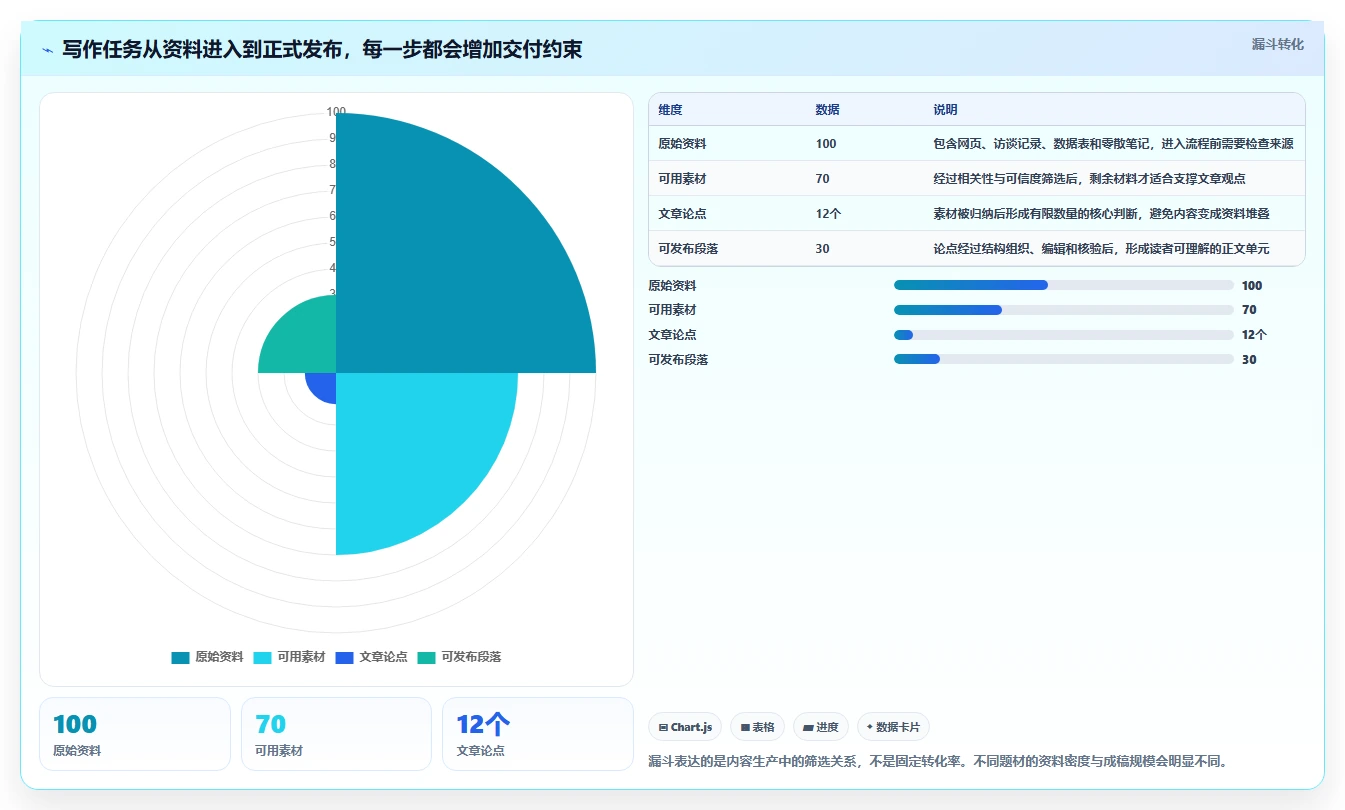The height and width of the screenshot is (810, 1345).
Task: Toggle 文章论点 legend swatch in chart
Action: pyautogui.click(x=344, y=658)
